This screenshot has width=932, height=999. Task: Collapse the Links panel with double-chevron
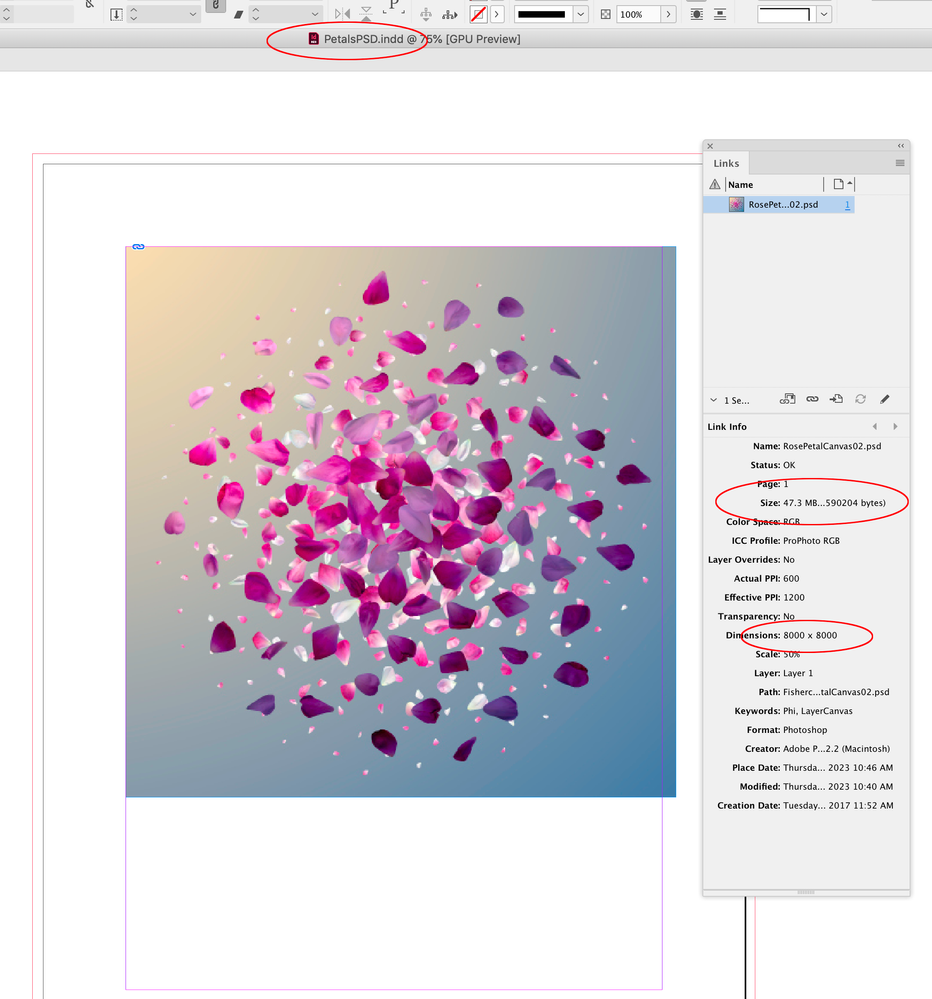click(x=901, y=146)
